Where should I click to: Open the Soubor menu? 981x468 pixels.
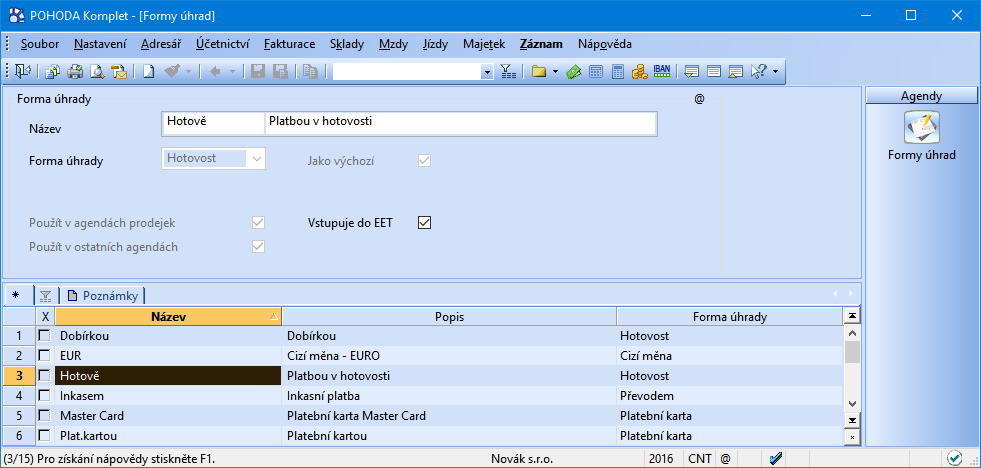coord(39,44)
